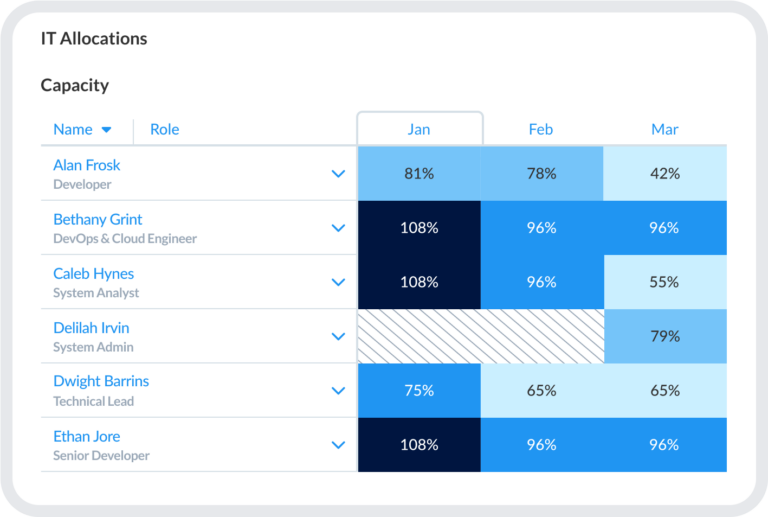Expand Bethany Grint row chevron
Viewport: 768px width, 517px height.
338,228
